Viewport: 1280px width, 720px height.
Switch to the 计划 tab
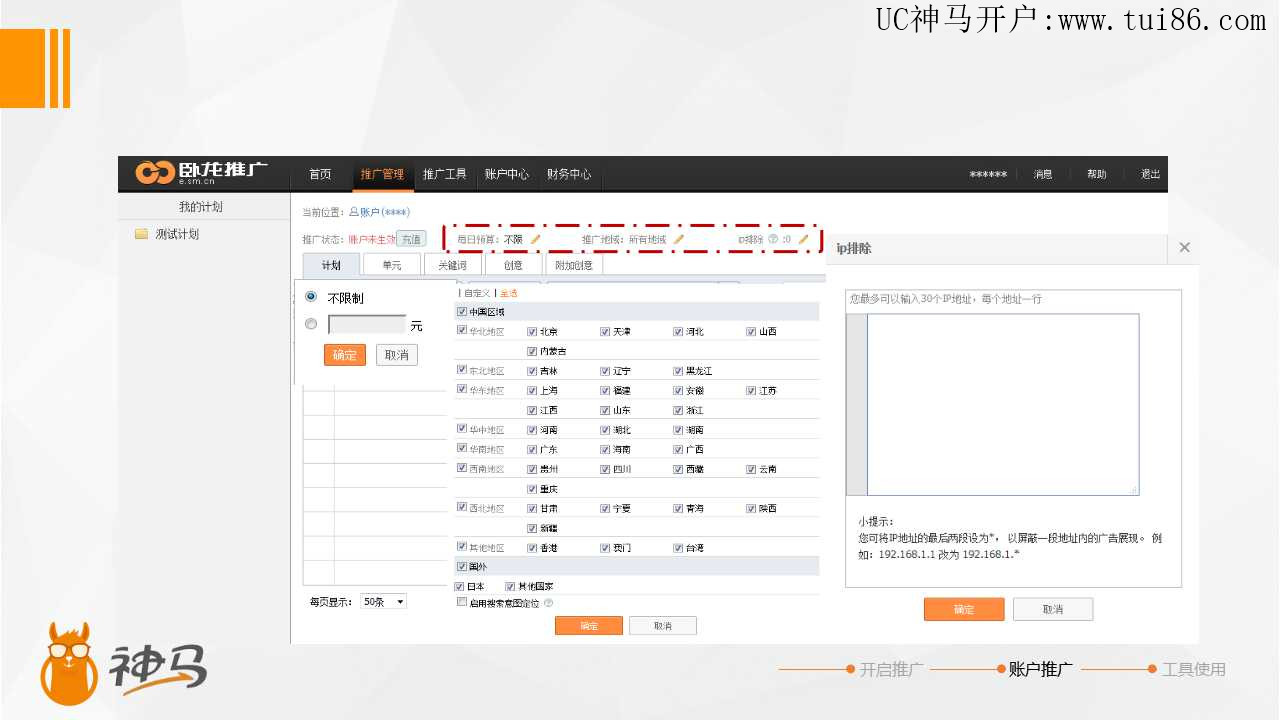(332, 265)
